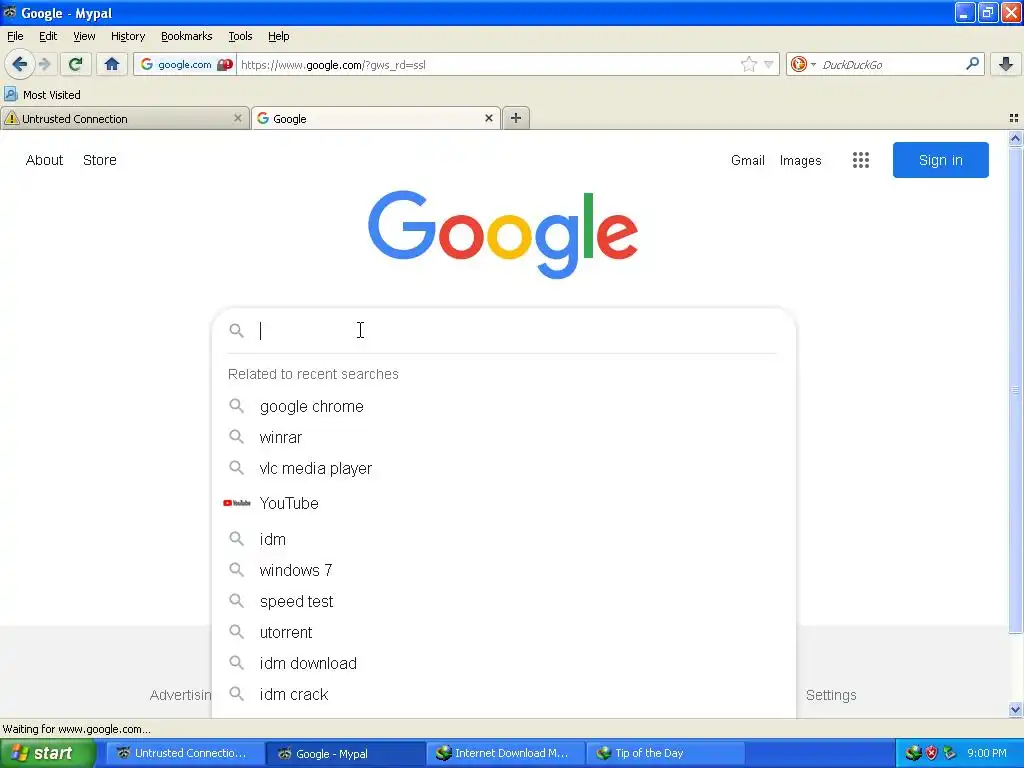Click the address bar URL field
This screenshot has width=1024, height=768.
[x=487, y=65]
